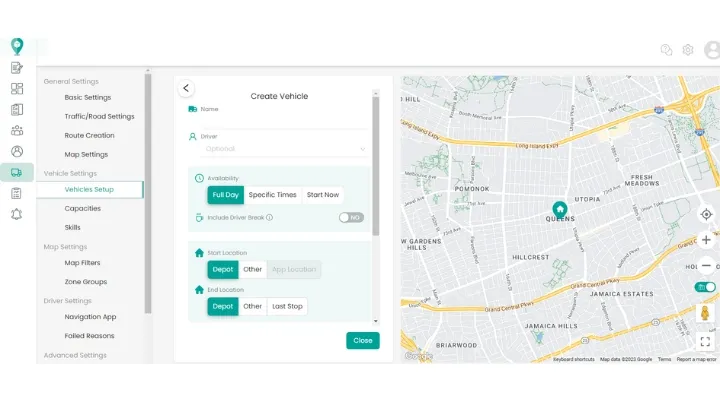Toggle the green map layer switch

coord(705,288)
